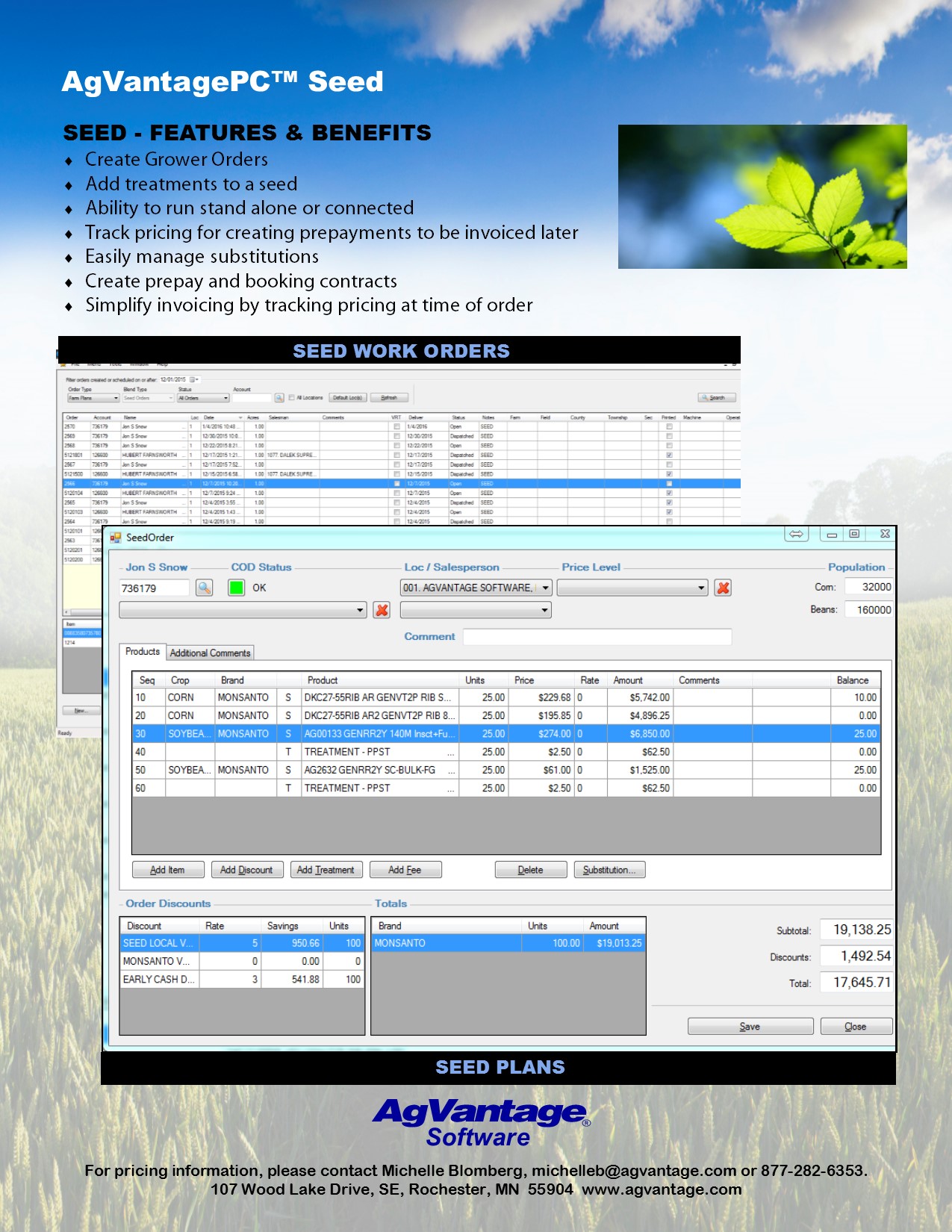Screen dimensions: 952x1232
Task: Click the michelleb@agvantage.com email address
Action: click(x=634, y=1171)
